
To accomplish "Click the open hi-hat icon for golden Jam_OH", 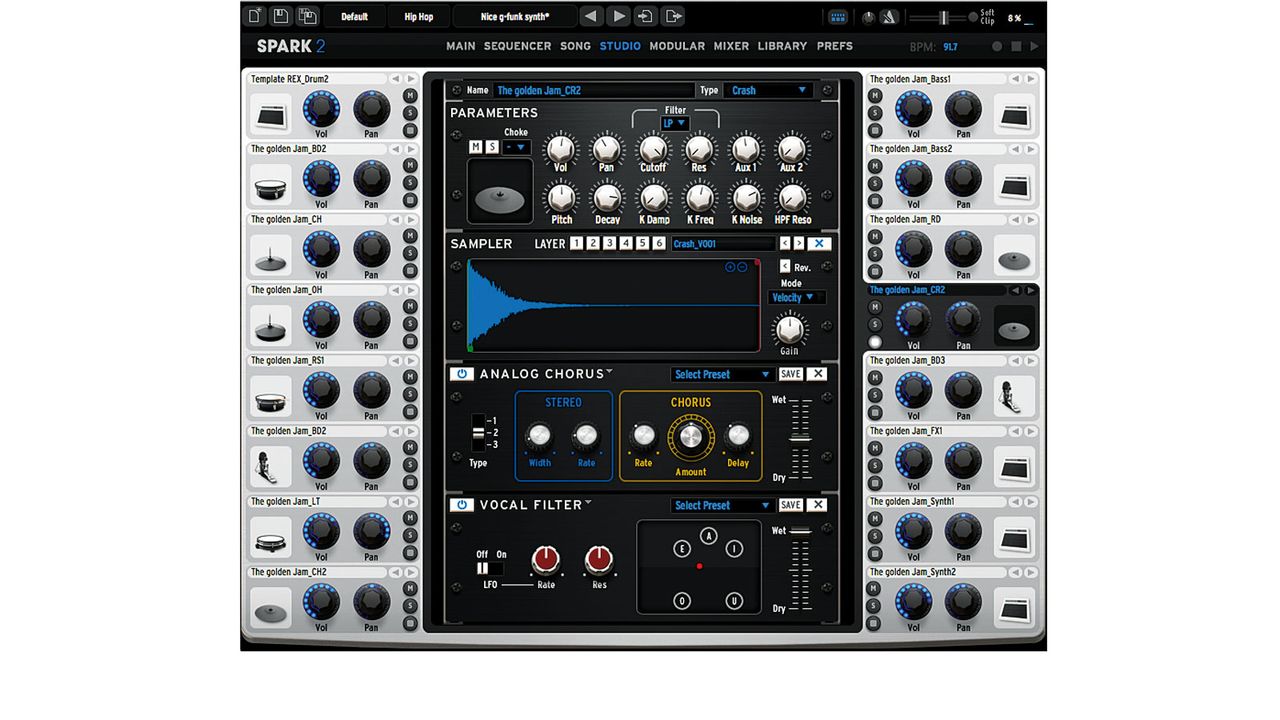I will point(271,325).
